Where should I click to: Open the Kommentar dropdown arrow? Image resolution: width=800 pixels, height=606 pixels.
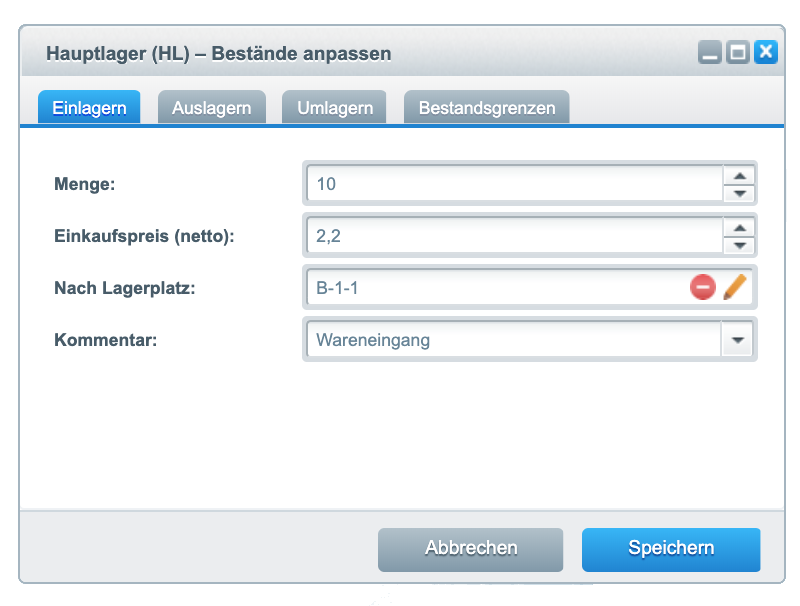[737, 340]
